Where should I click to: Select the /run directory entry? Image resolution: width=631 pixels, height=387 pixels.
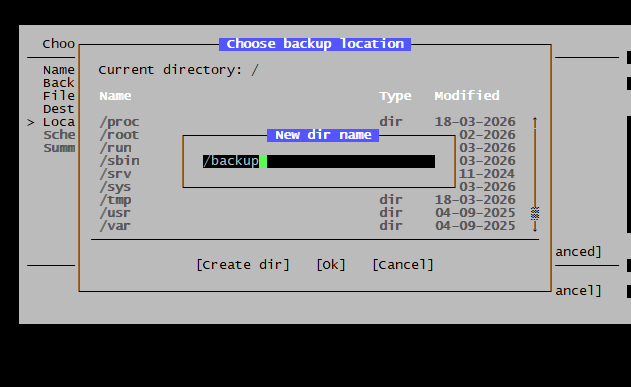[115, 148]
